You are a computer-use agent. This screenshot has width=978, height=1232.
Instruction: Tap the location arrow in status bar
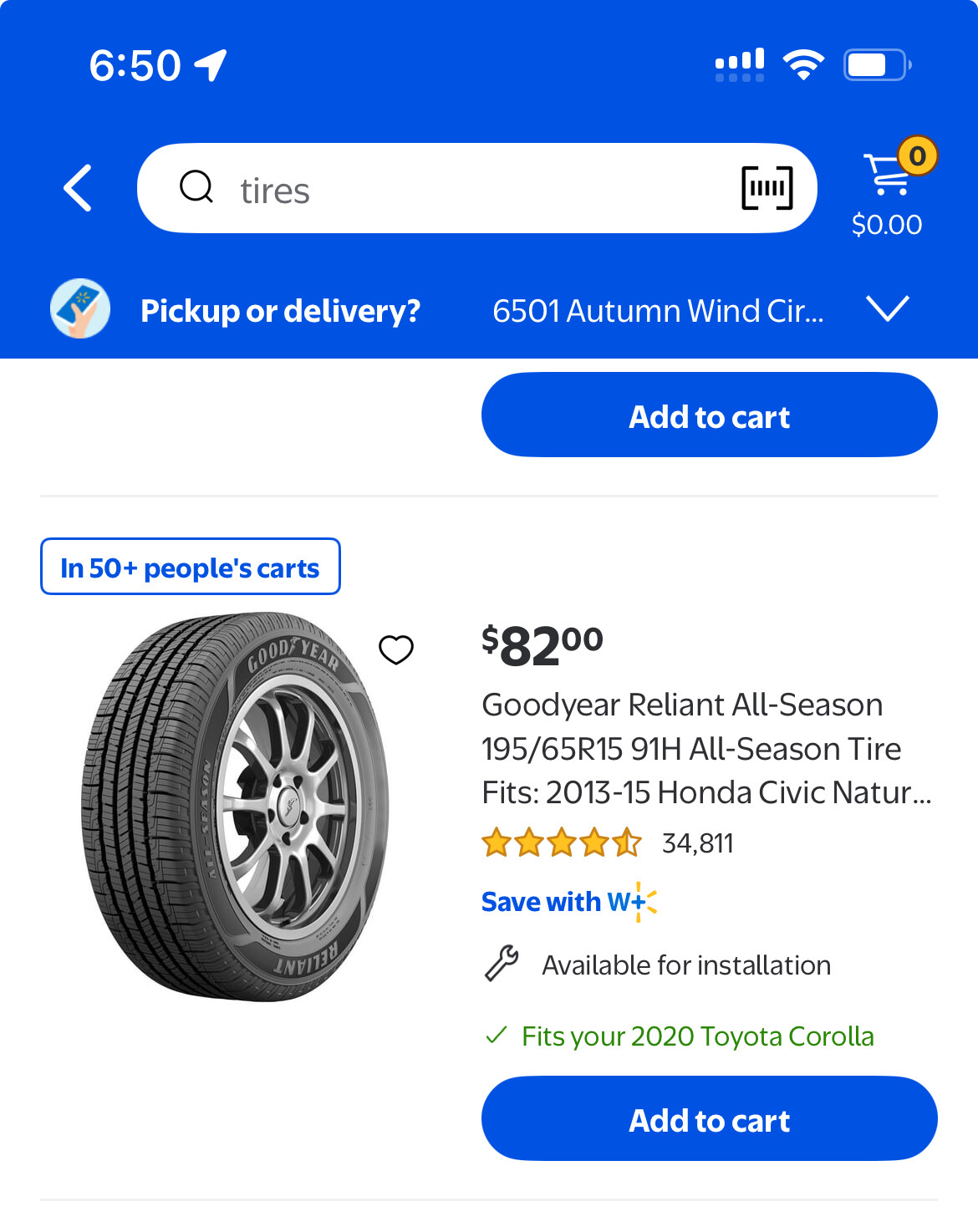point(211,65)
